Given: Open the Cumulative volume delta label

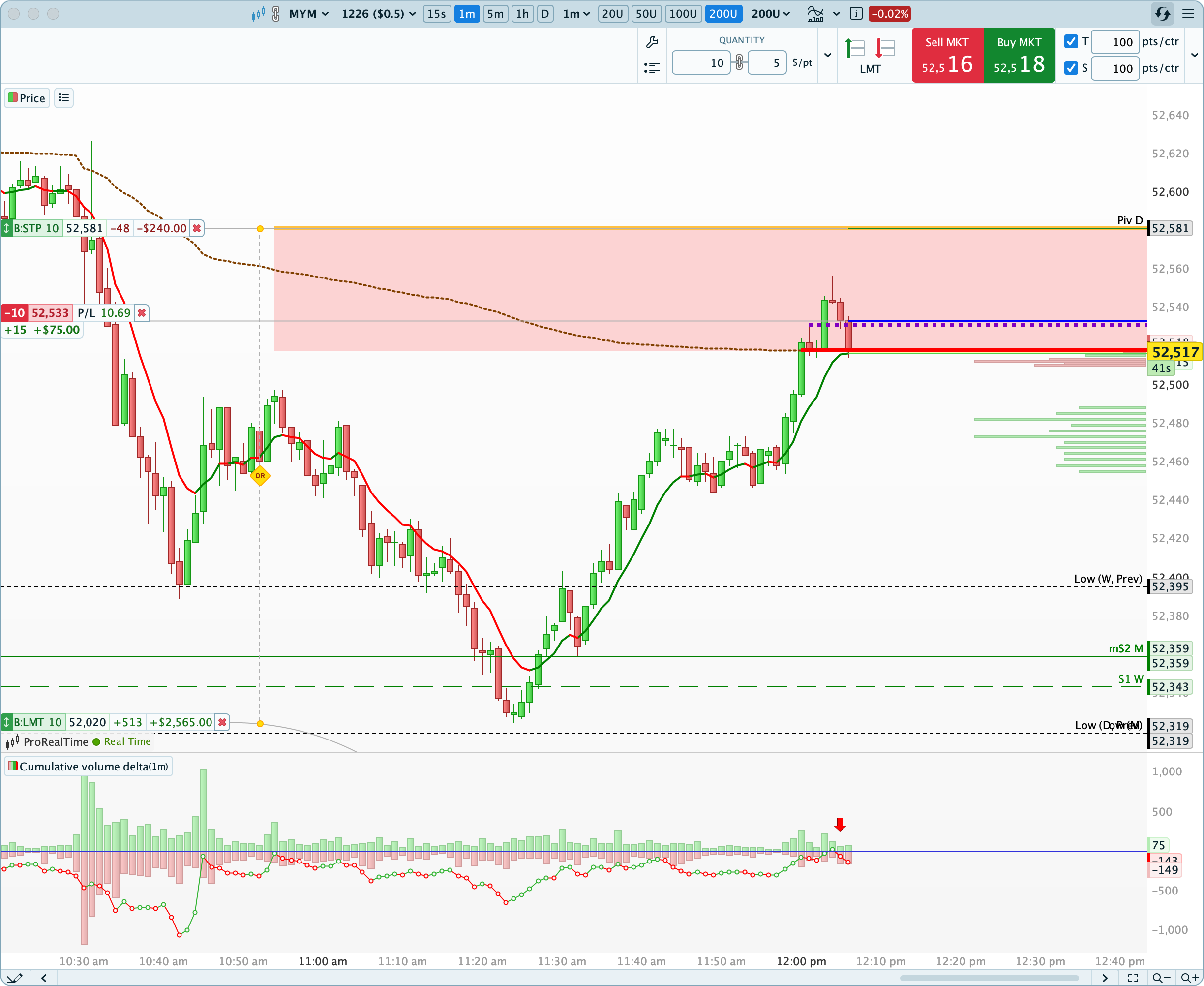Looking at the screenshot, I should tap(89, 766).
